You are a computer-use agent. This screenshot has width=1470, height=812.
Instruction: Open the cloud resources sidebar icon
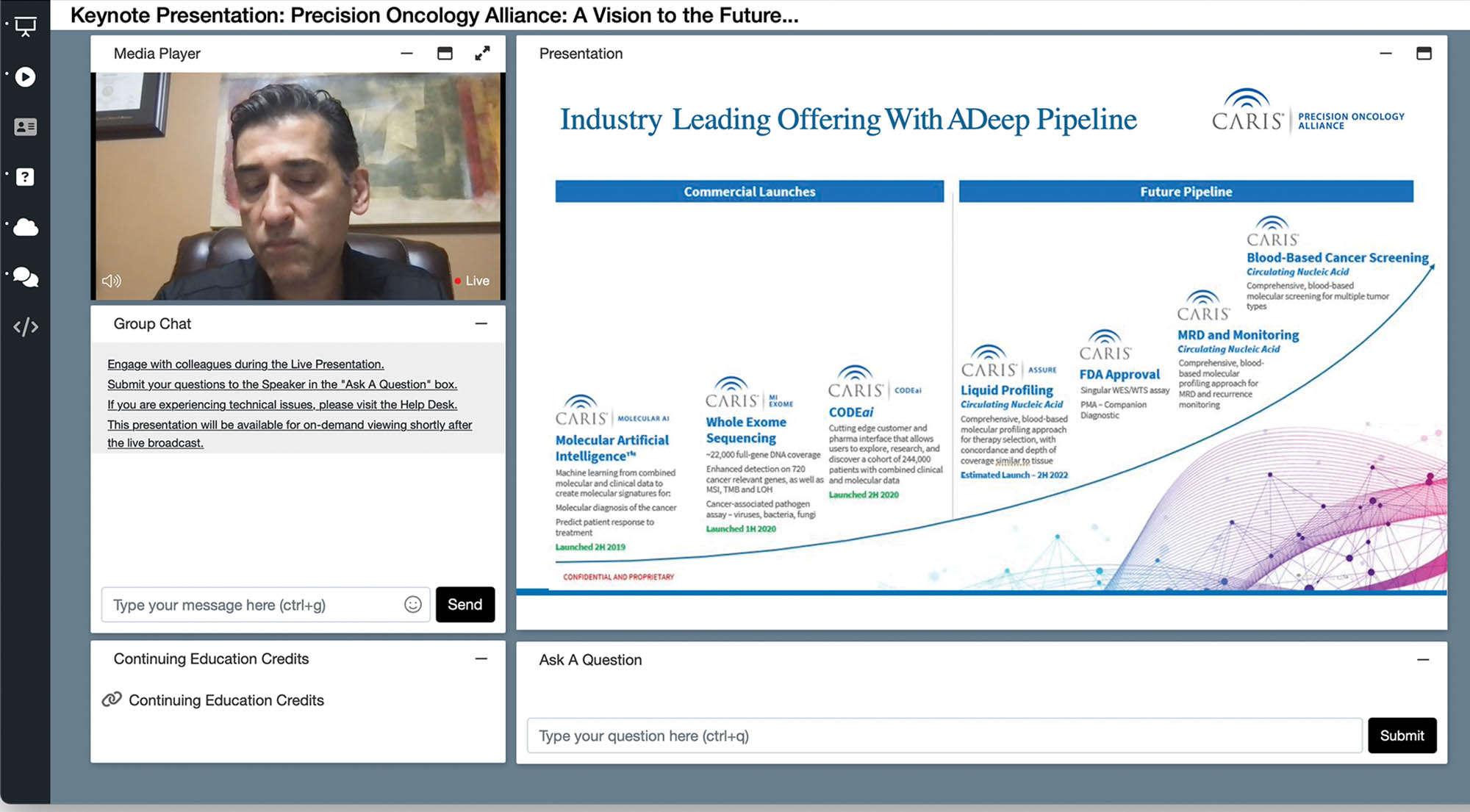[x=25, y=227]
